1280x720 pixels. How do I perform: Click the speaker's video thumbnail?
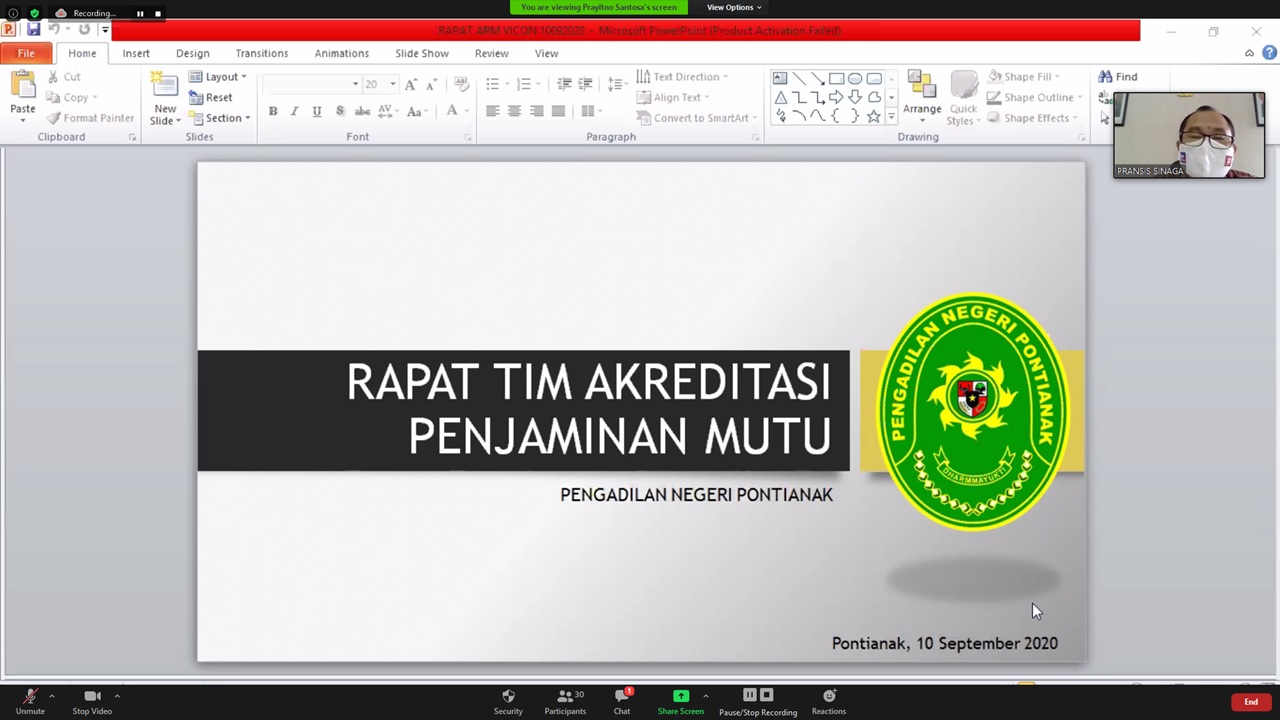point(1189,135)
